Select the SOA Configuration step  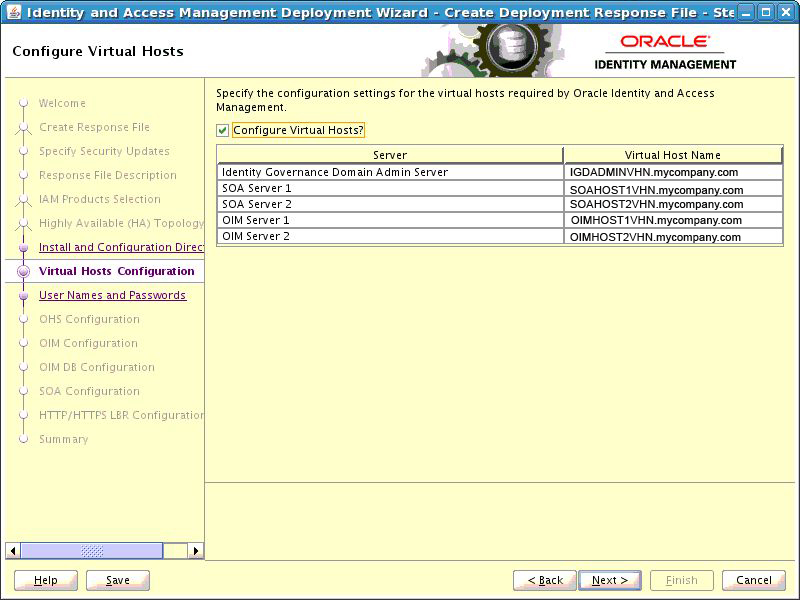[x=89, y=391]
